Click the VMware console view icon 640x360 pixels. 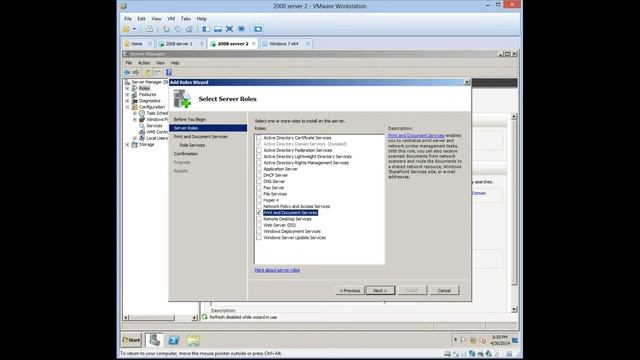(x=258, y=29)
